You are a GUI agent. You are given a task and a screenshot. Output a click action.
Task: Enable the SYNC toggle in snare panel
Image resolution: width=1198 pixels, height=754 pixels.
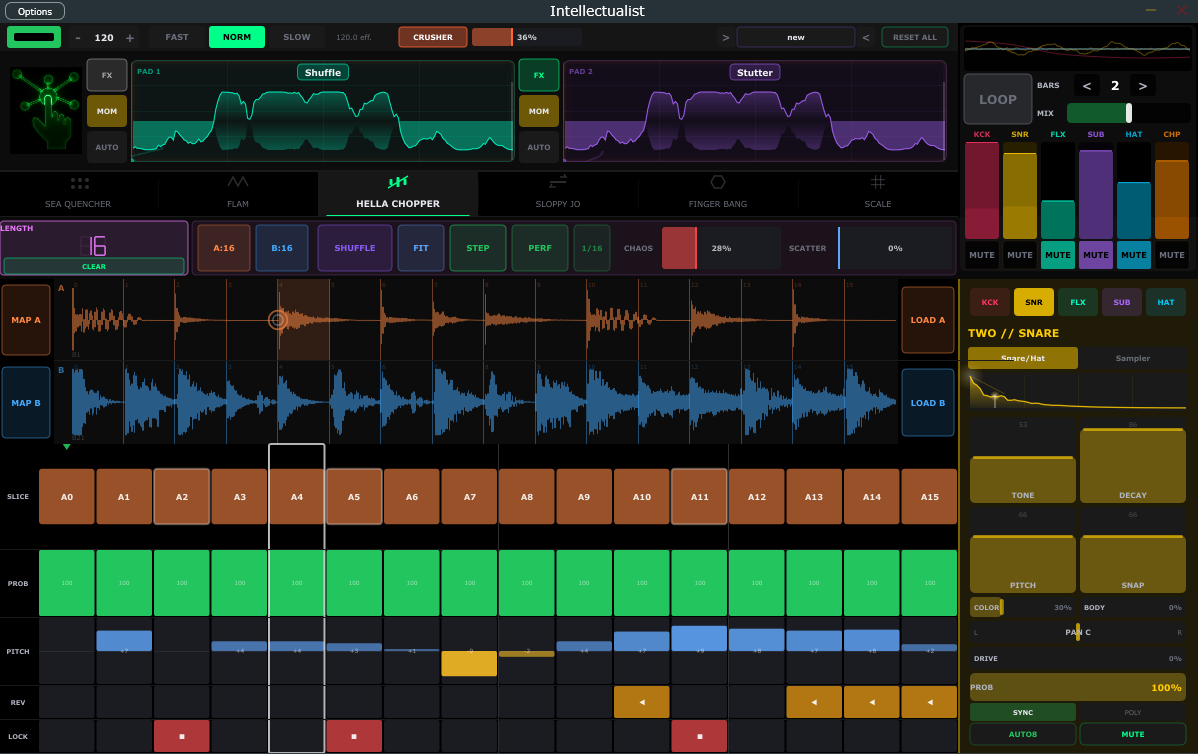pos(1022,712)
